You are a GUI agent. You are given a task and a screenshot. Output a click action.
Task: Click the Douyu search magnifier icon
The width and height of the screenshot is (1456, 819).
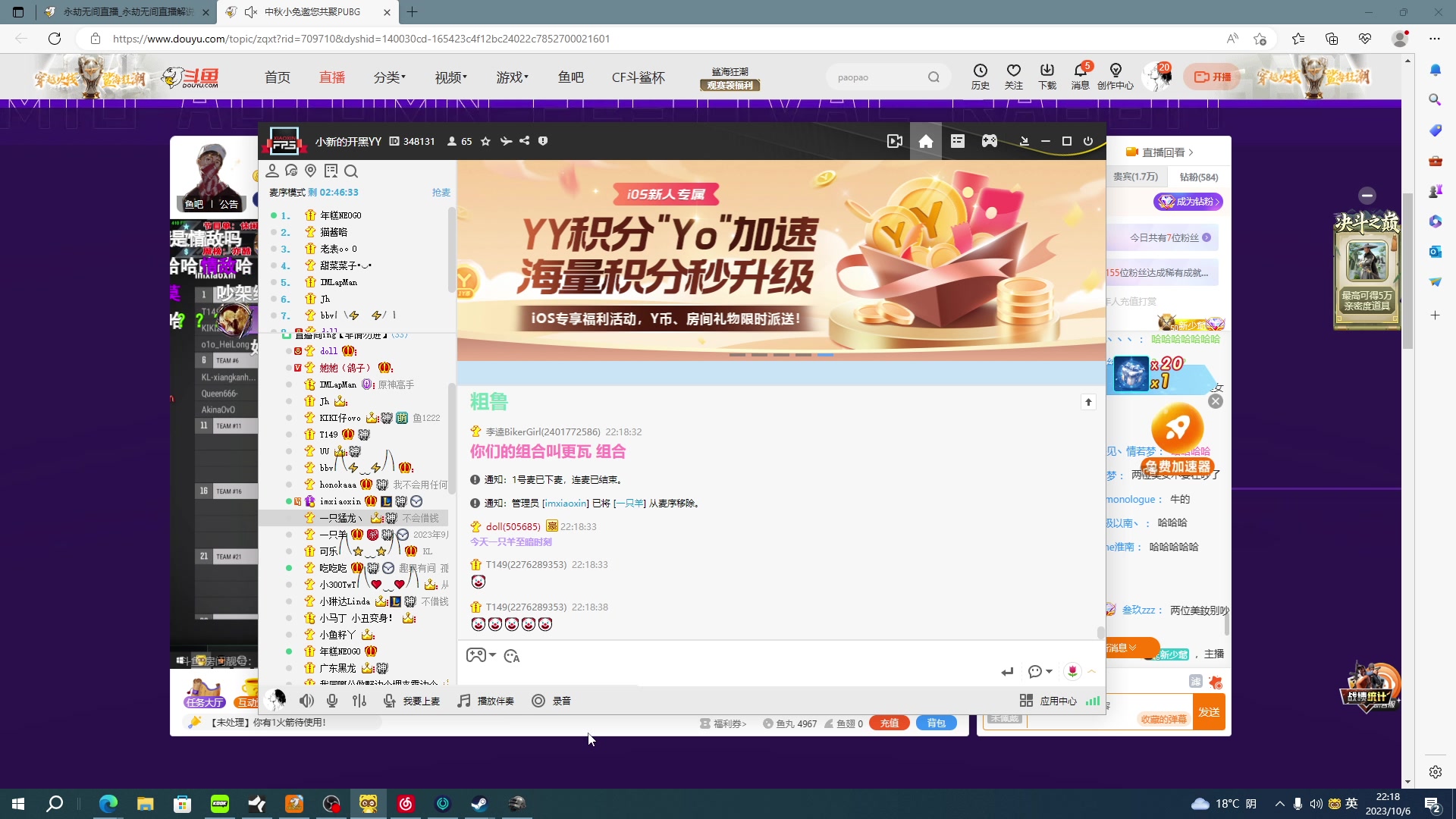point(934,77)
